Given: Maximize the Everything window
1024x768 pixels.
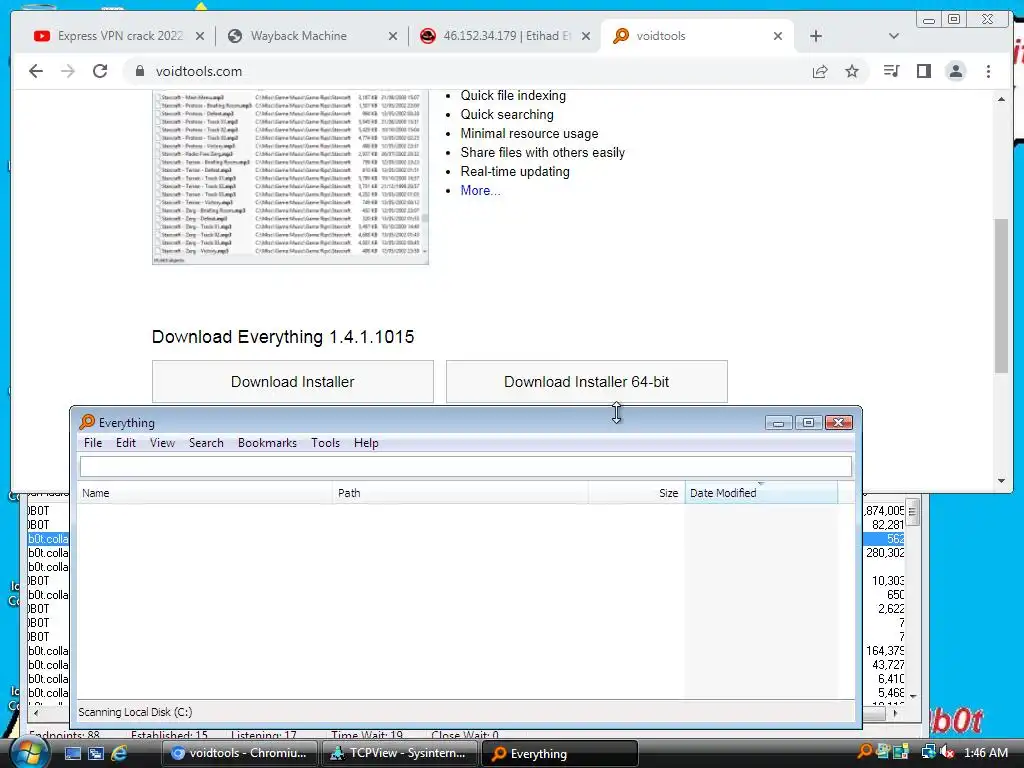Looking at the screenshot, I should coord(808,423).
